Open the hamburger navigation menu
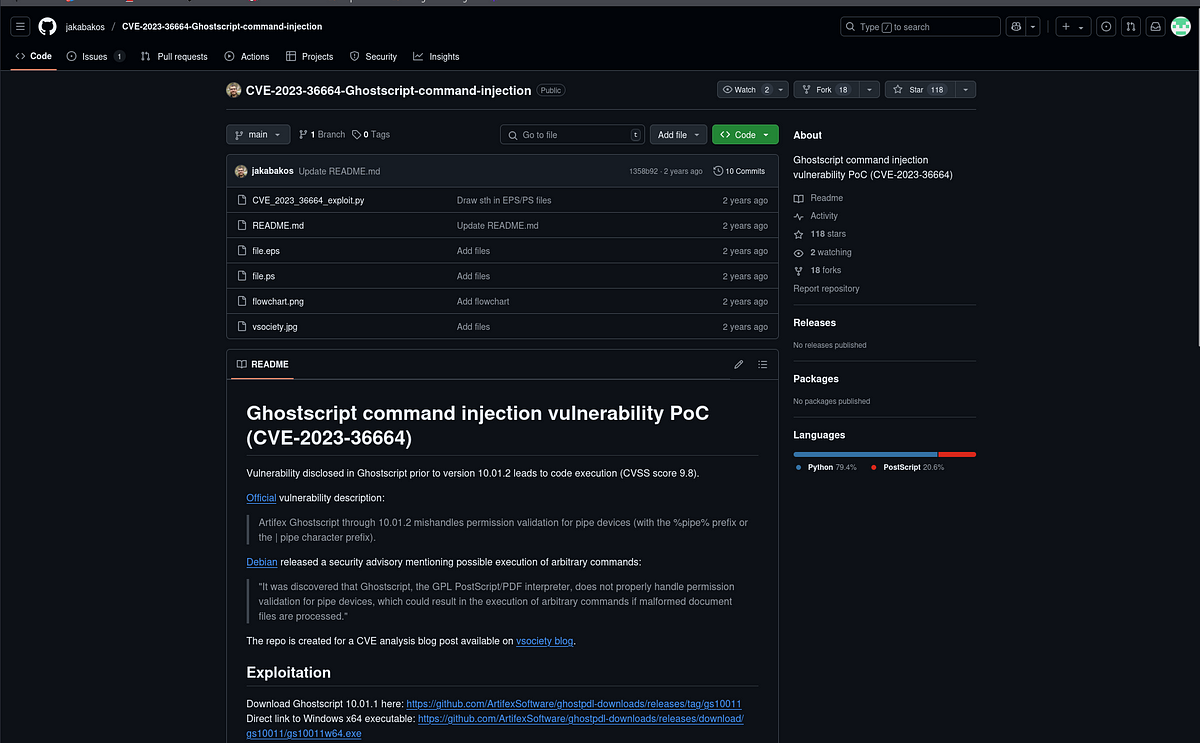The height and width of the screenshot is (743, 1200). pyautogui.click(x=20, y=27)
